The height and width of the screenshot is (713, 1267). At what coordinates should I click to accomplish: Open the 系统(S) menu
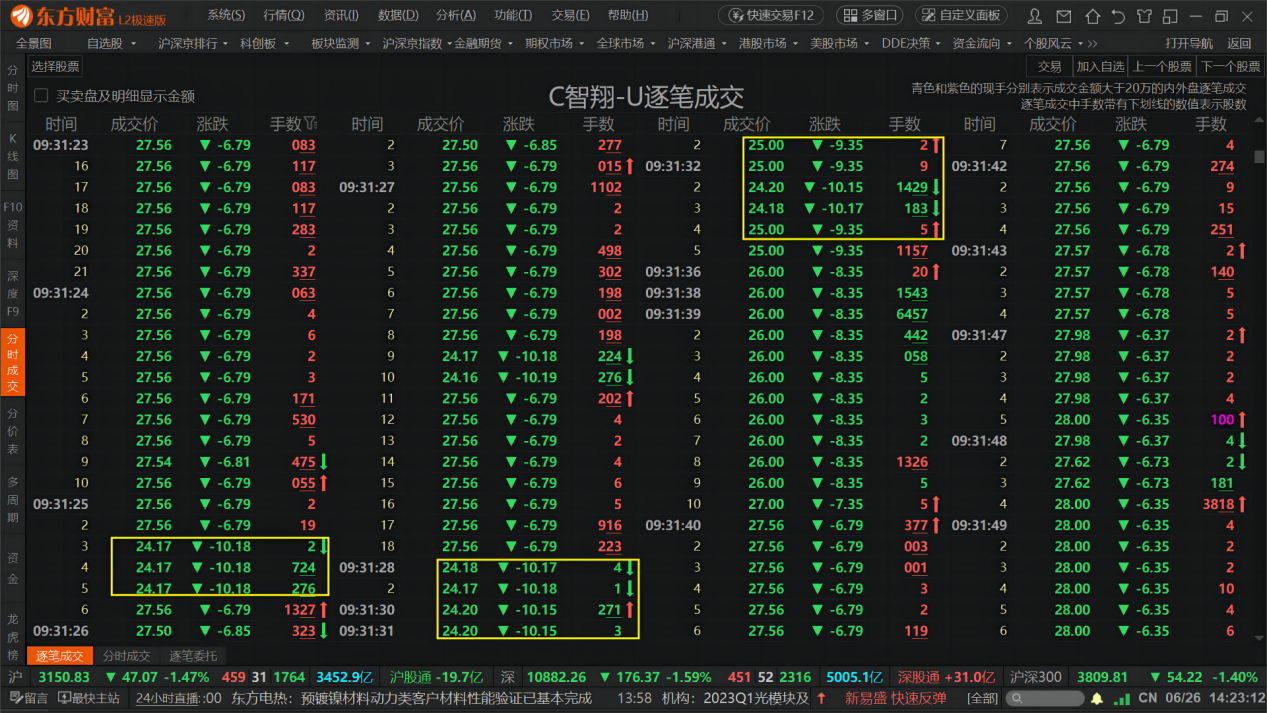point(226,15)
